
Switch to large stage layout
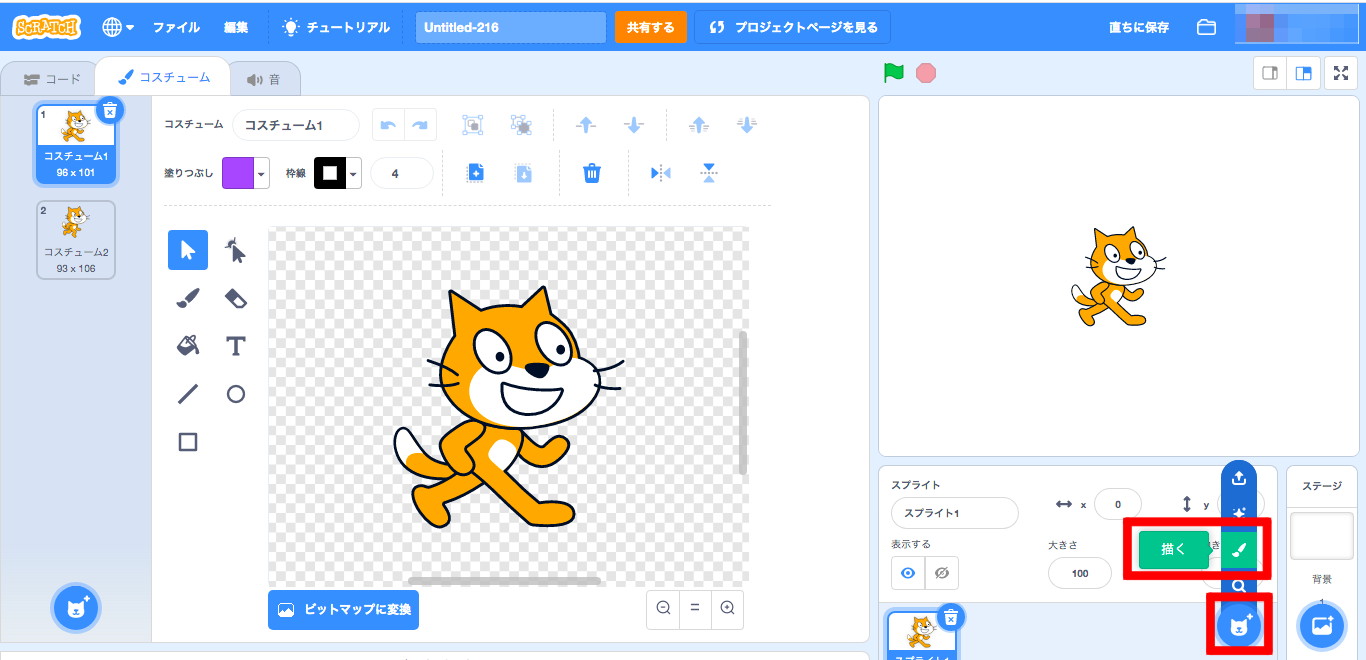(x=1302, y=73)
